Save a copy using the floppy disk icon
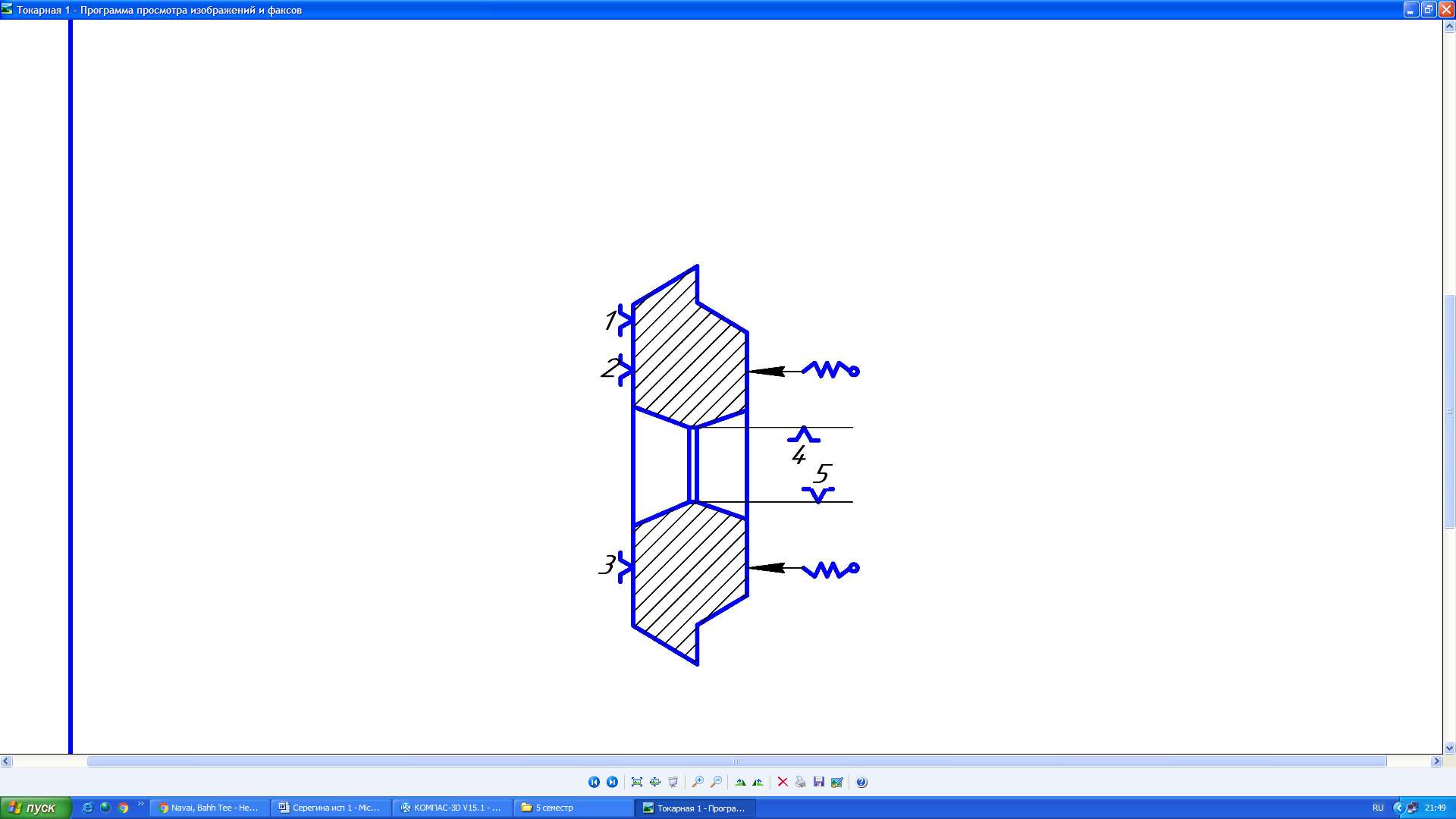This screenshot has height=819, width=1456. tap(819, 782)
